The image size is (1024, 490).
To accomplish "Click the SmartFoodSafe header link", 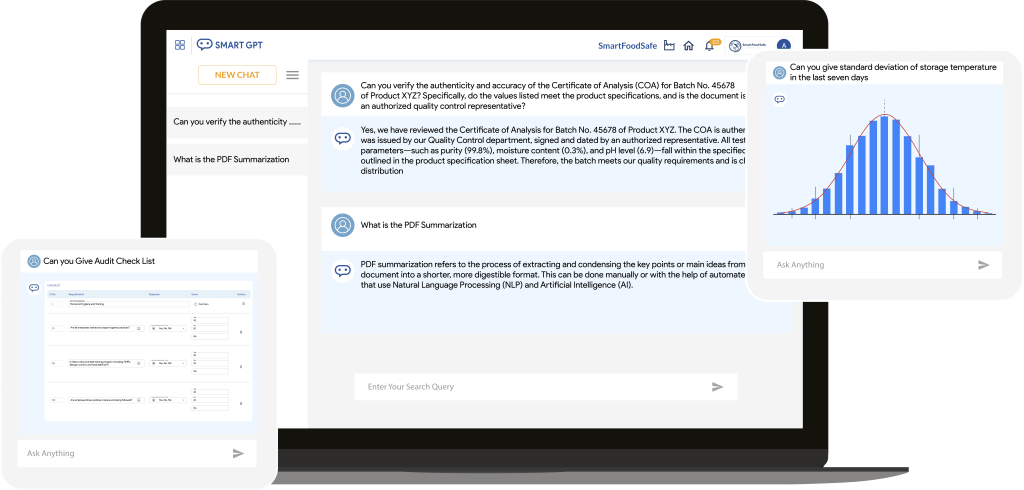I will pyautogui.click(x=628, y=46).
